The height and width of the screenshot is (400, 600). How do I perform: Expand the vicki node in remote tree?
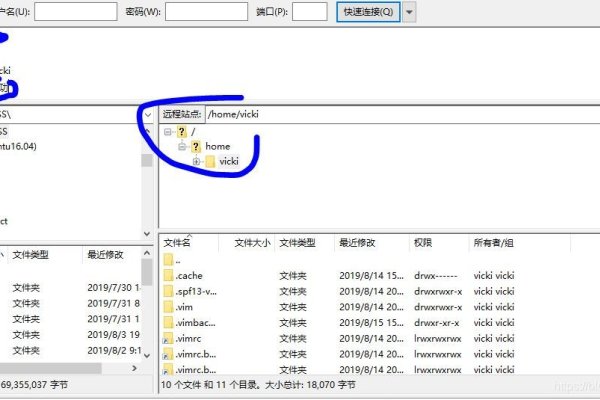[197, 162]
